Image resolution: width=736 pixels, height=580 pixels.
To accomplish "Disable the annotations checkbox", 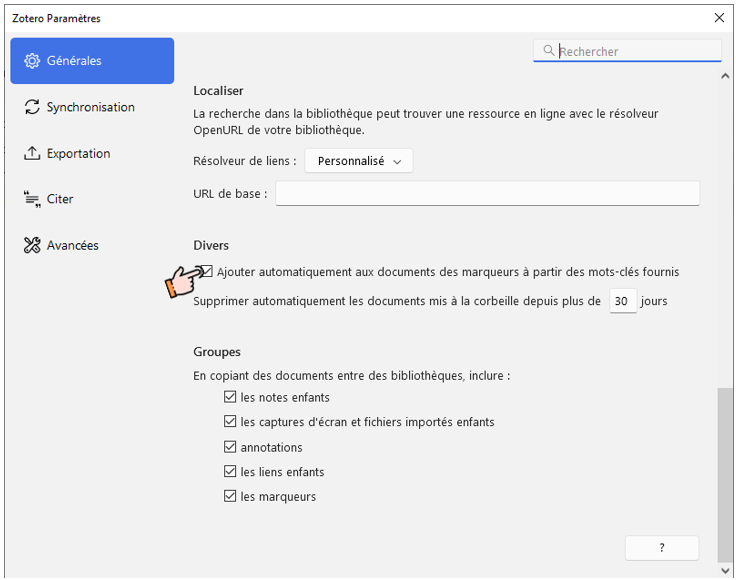I will click(230, 447).
